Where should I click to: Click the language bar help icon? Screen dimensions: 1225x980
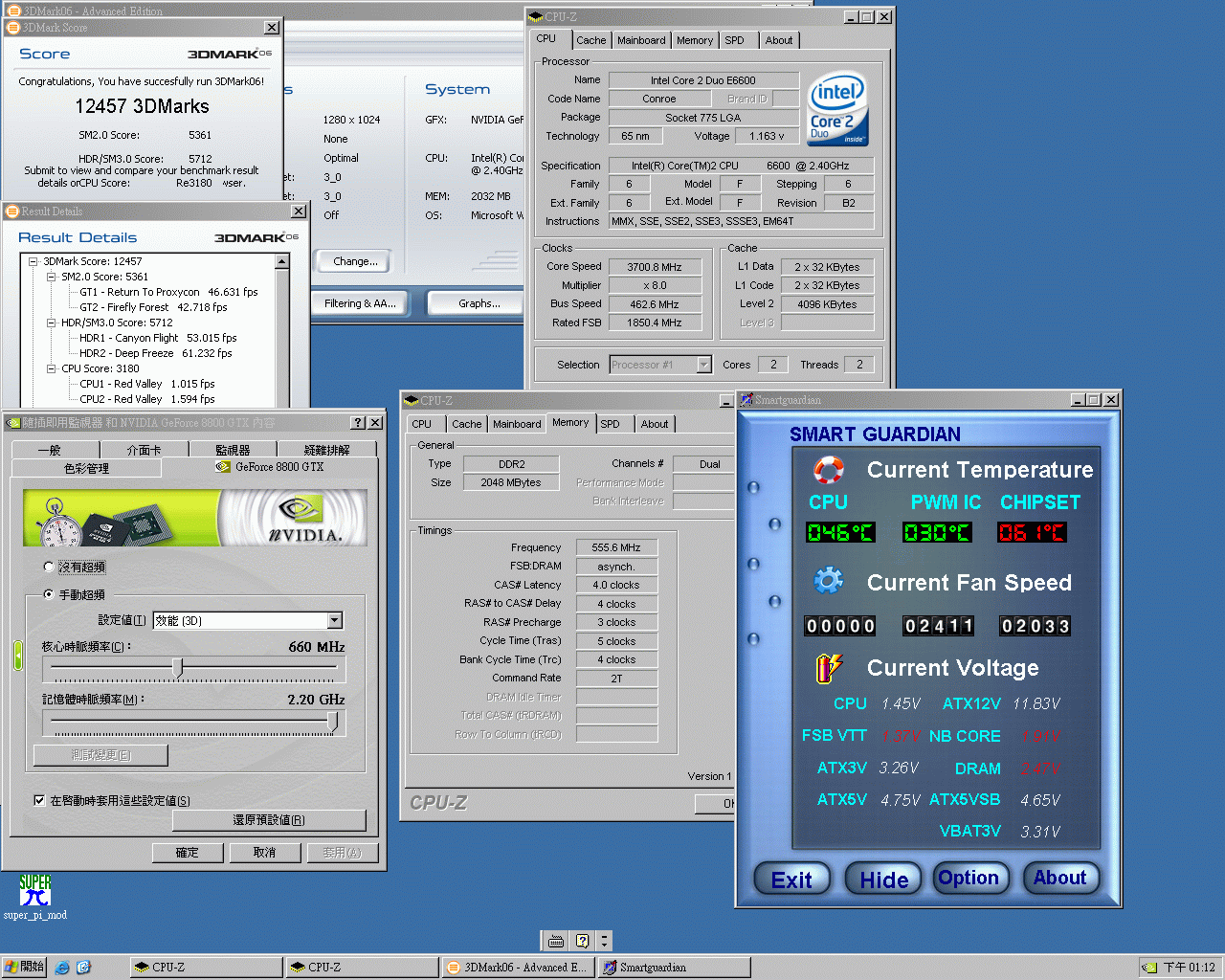(x=582, y=941)
